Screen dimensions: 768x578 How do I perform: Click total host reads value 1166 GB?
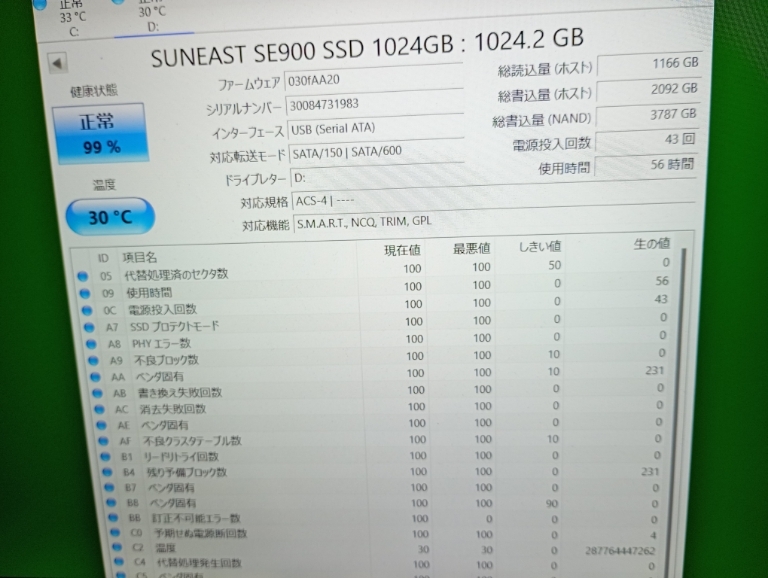click(649, 64)
